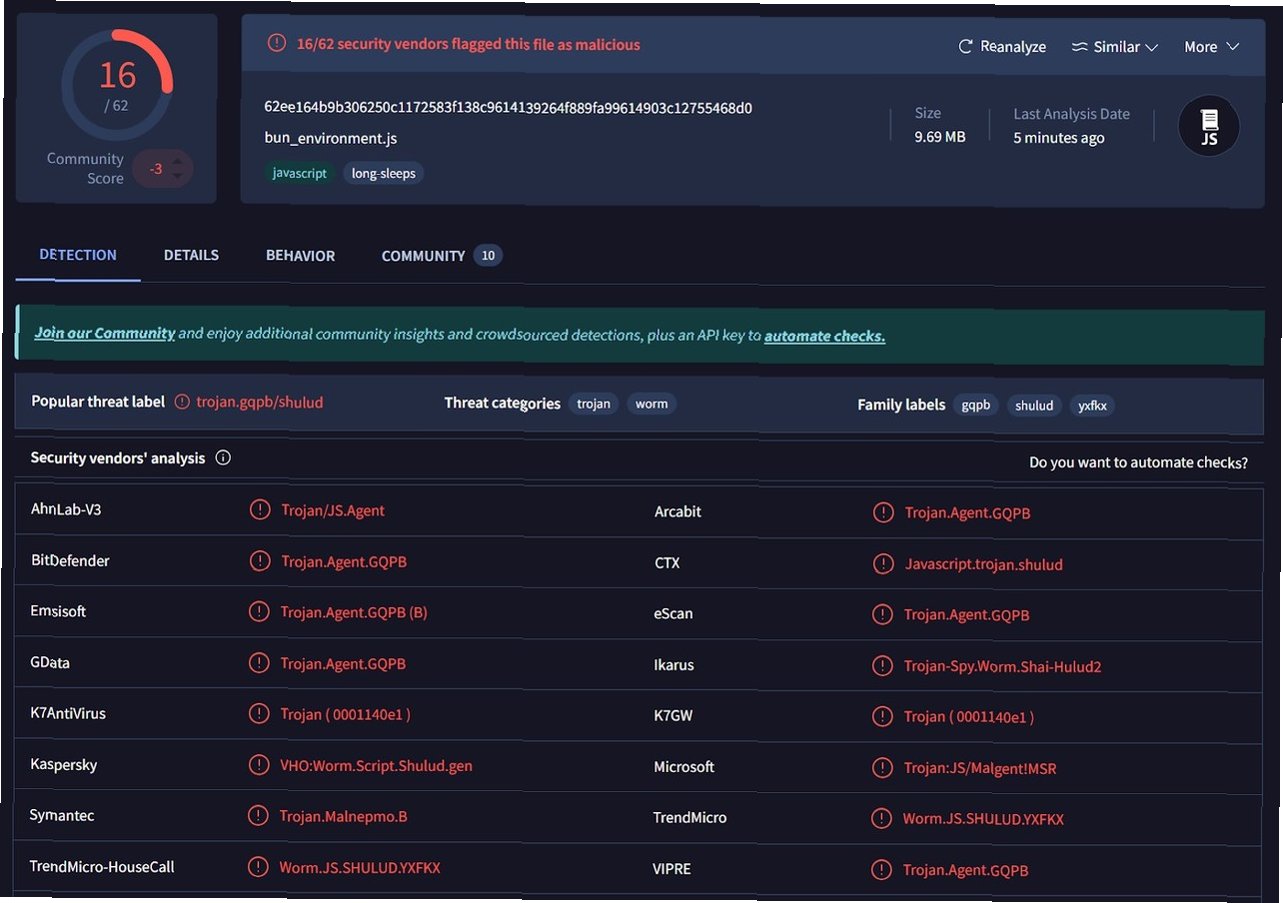The image size is (1283, 903).
Task: Downvote using community score down arrow
Action: (178, 177)
